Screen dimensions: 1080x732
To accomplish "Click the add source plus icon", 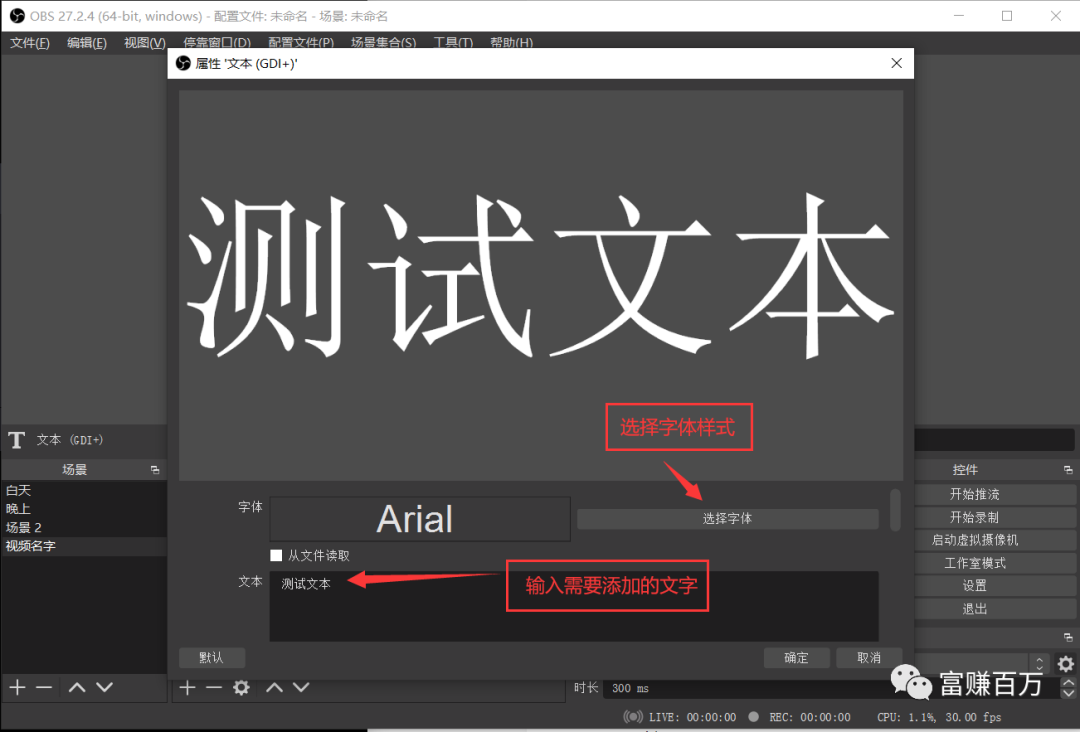I will point(186,687).
